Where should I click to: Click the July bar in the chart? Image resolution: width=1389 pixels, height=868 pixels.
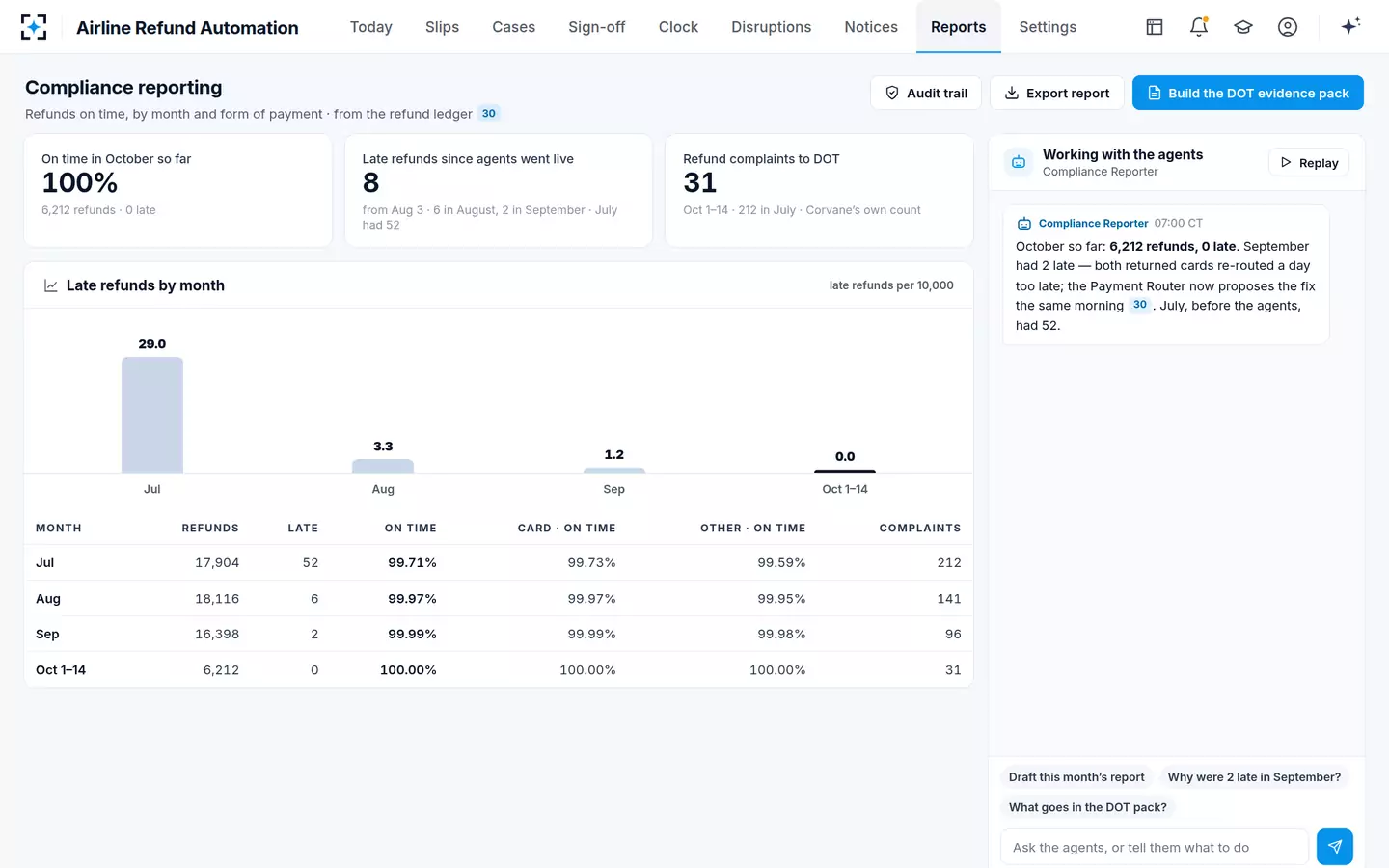tap(152, 415)
